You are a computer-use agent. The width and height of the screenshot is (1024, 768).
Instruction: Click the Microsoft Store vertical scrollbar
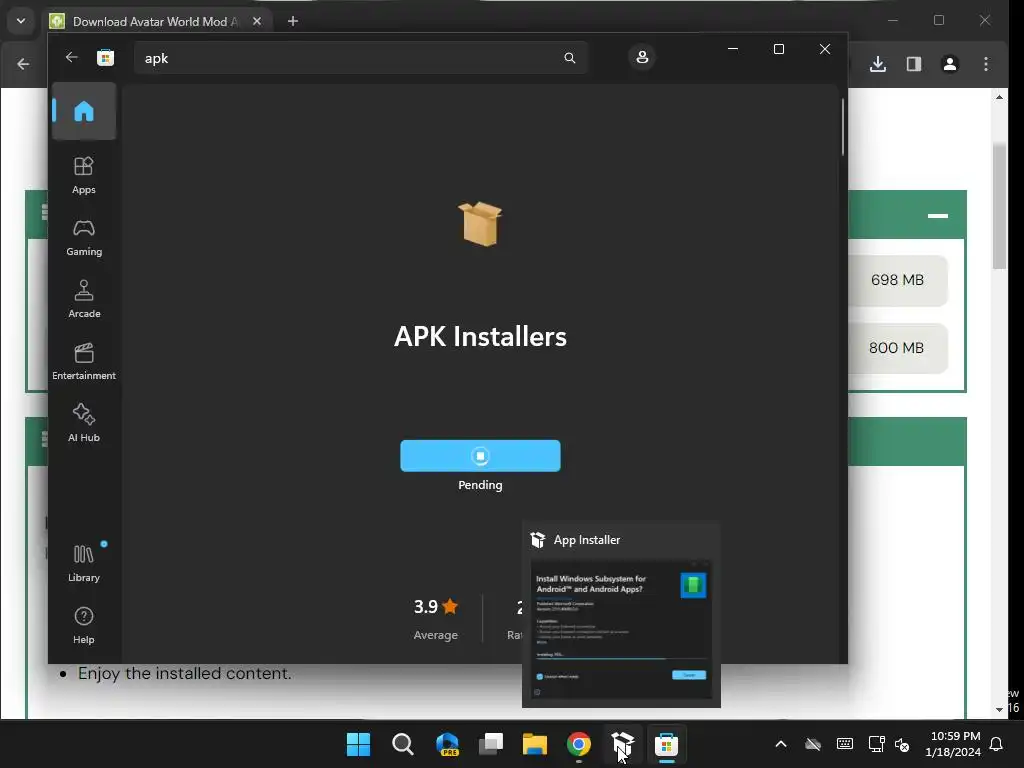click(842, 127)
